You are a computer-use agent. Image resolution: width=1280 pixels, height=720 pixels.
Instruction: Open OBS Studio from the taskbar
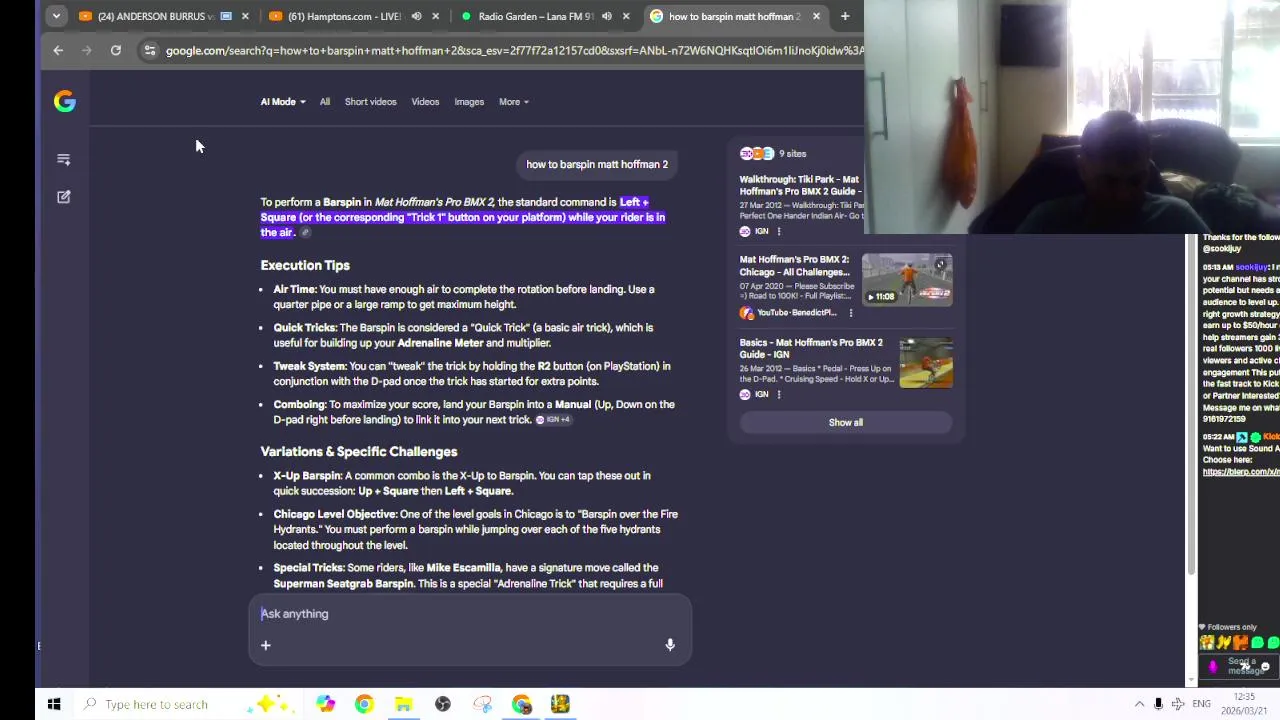(443, 704)
